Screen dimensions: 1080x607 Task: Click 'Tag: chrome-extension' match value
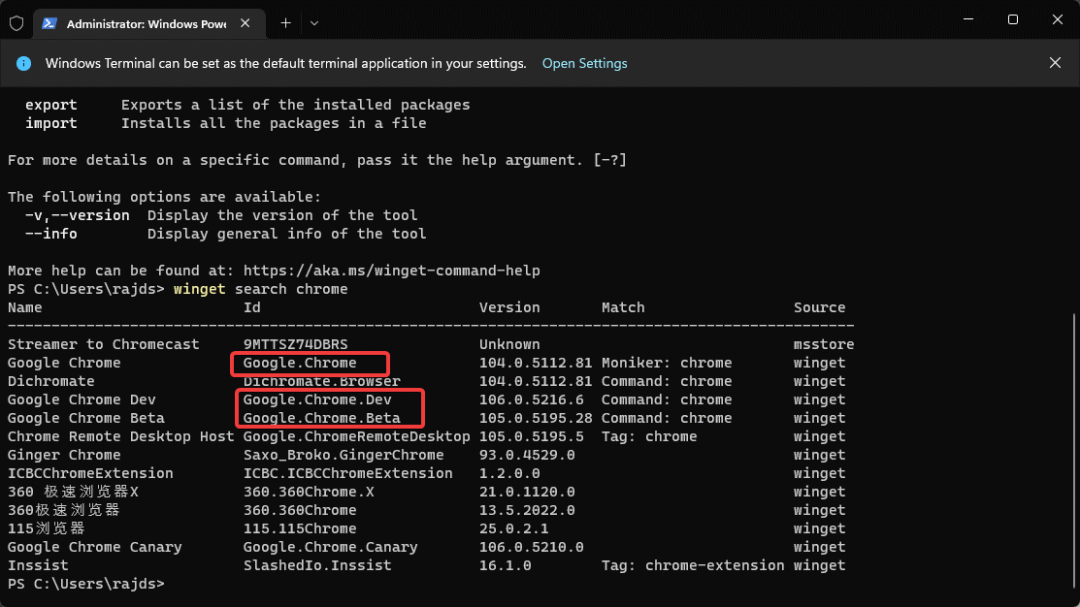[693, 566]
